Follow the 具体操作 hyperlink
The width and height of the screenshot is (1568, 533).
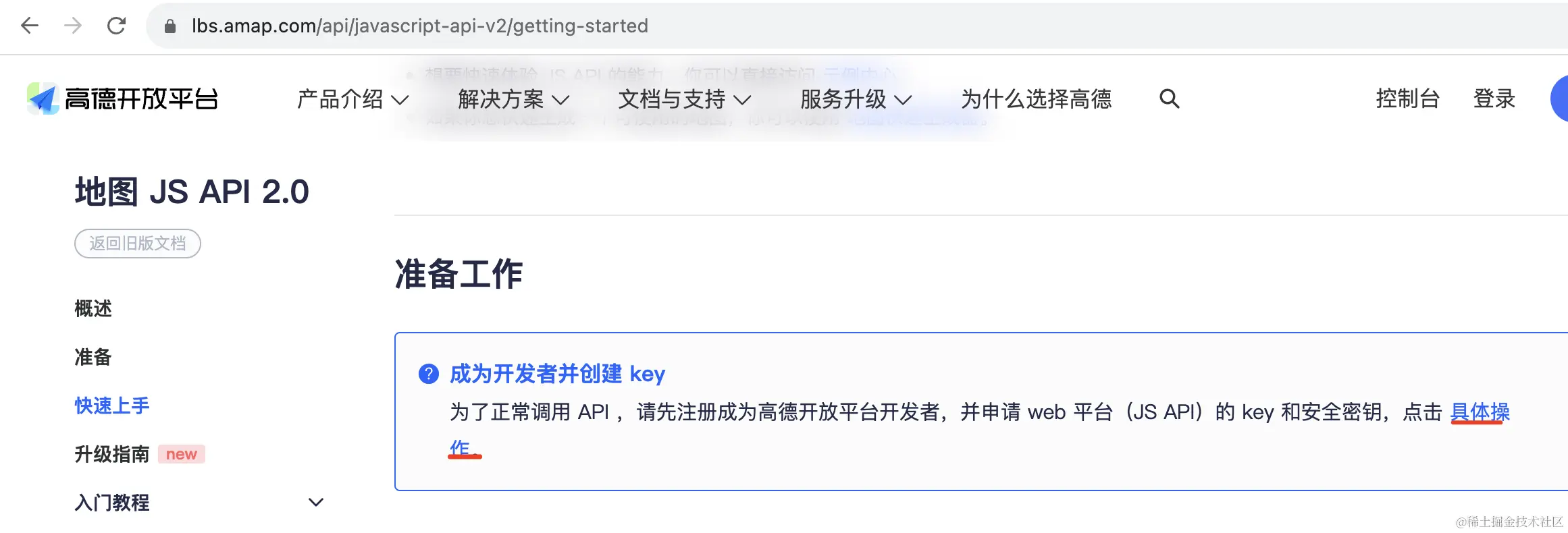pos(1480,412)
